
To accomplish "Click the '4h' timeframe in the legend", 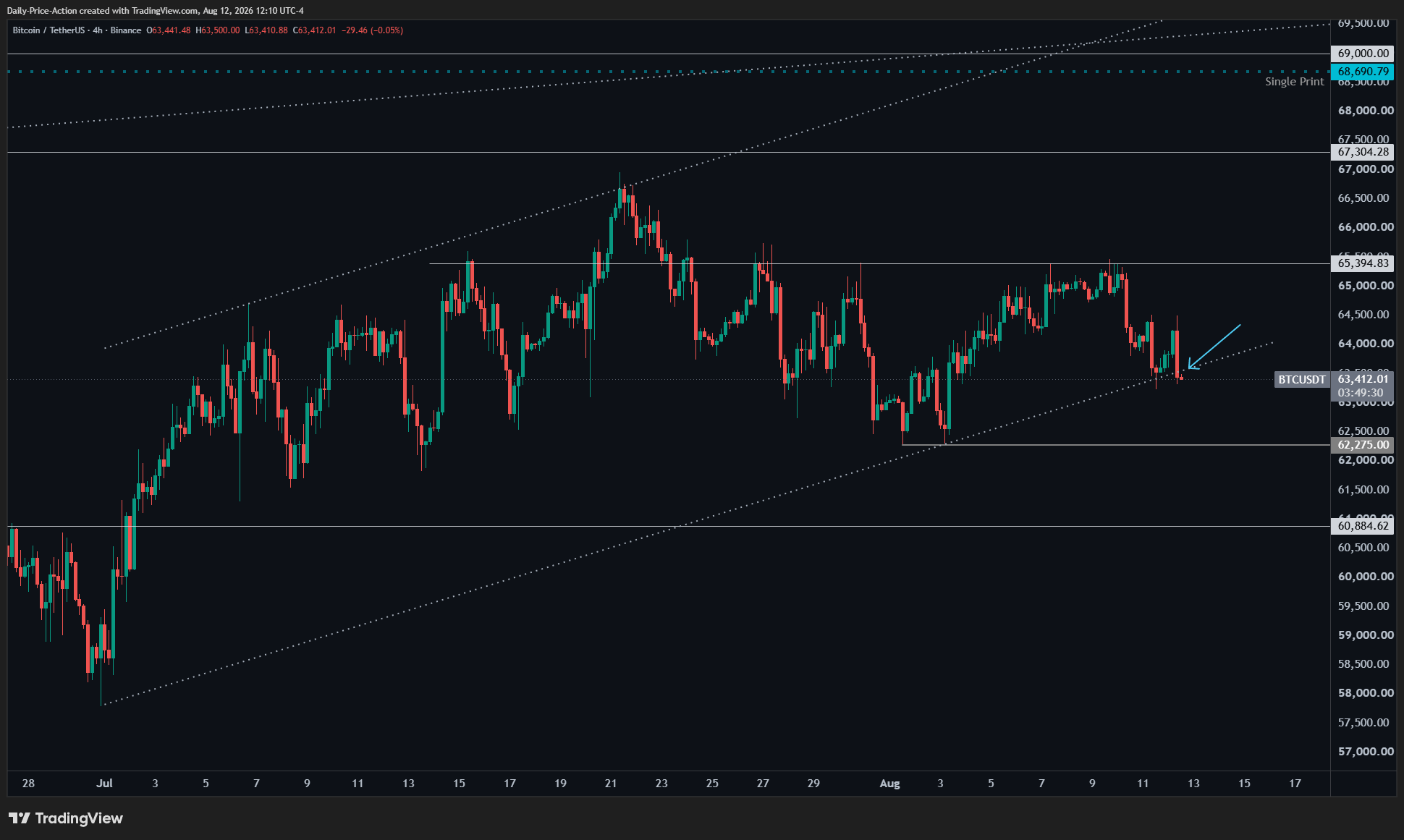I will pos(98,30).
